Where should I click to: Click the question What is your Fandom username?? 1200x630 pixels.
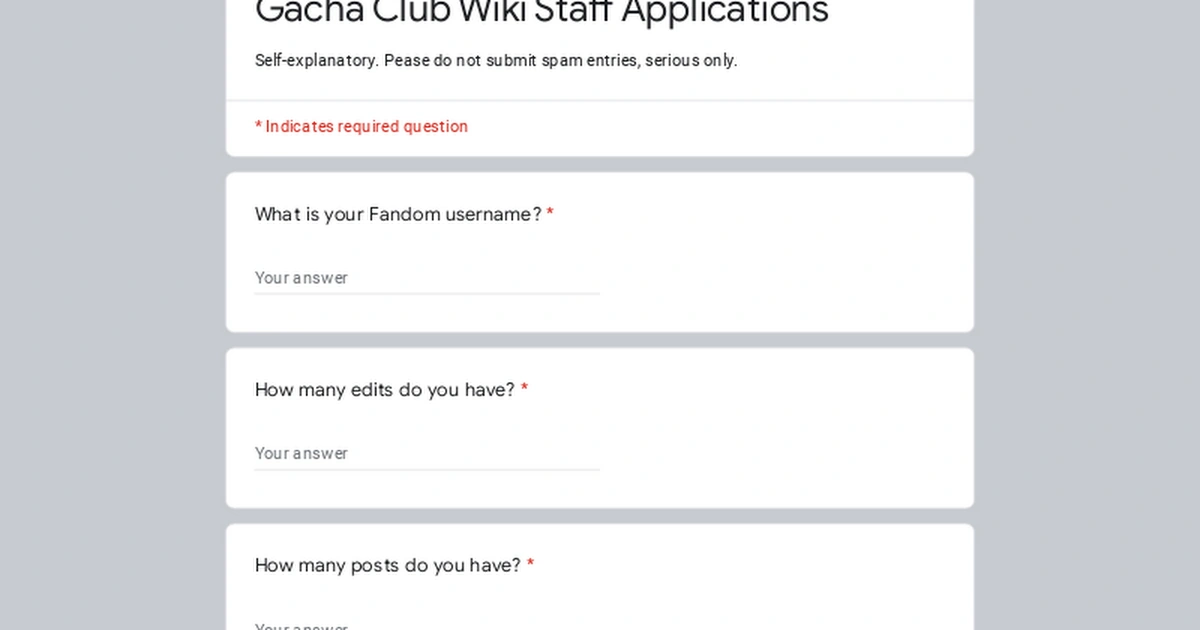point(398,214)
